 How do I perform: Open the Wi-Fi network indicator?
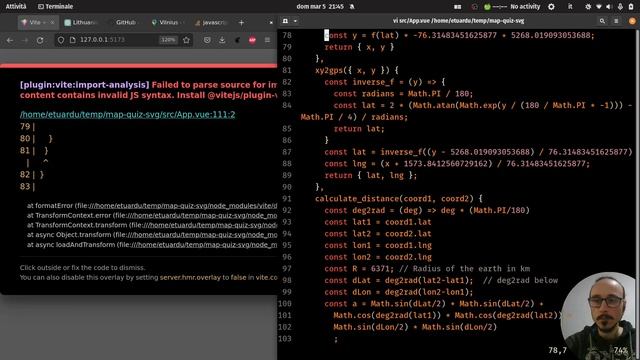[599, 7]
